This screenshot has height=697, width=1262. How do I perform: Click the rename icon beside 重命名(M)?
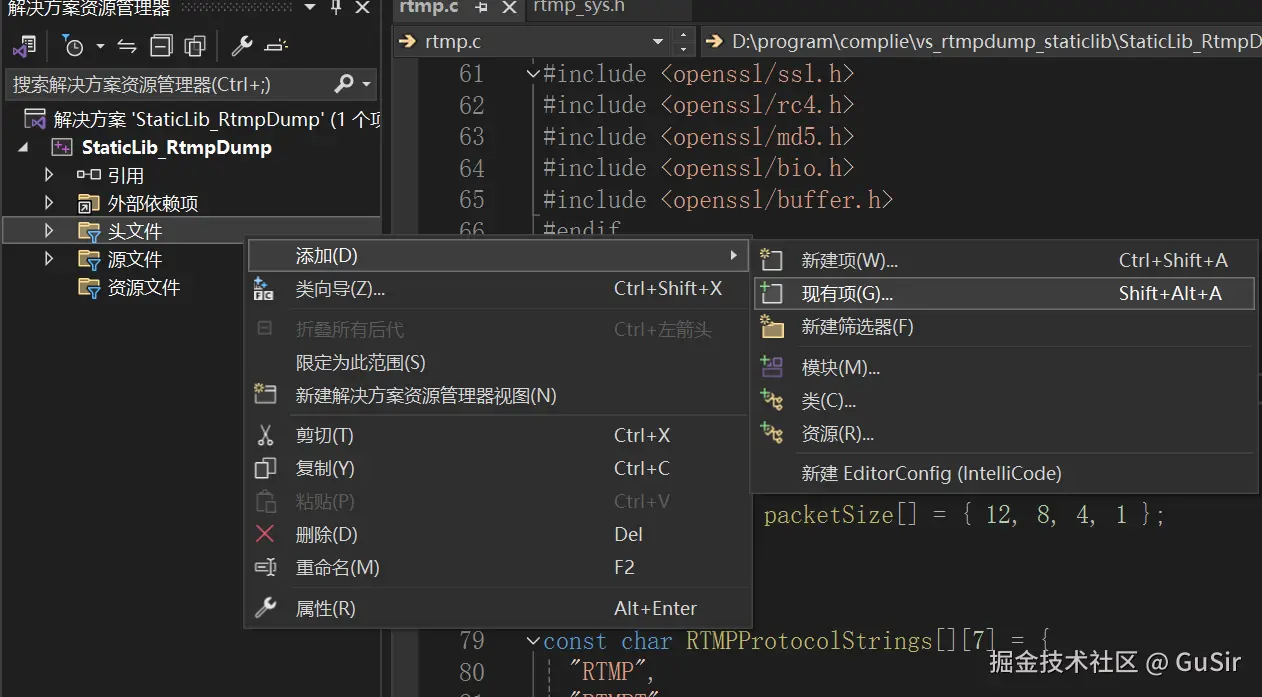[265, 567]
